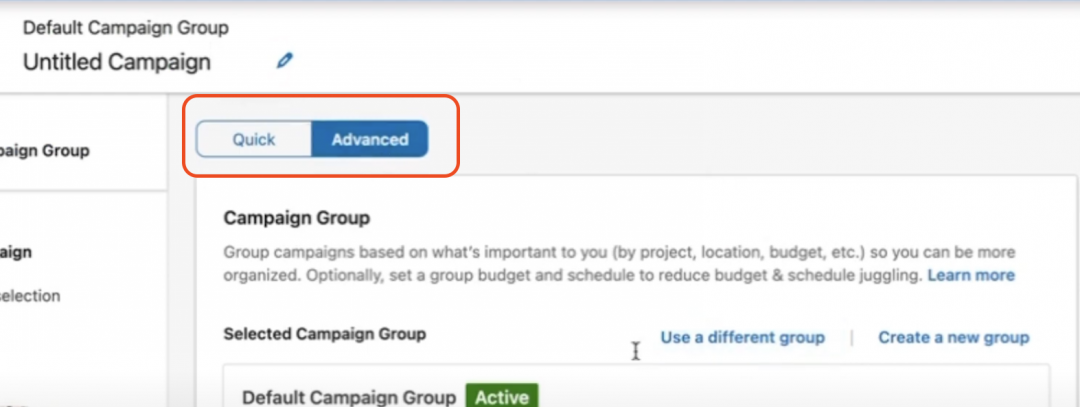
Task: Click the campaign grouping description paragraph
Action: click(619, 264)
